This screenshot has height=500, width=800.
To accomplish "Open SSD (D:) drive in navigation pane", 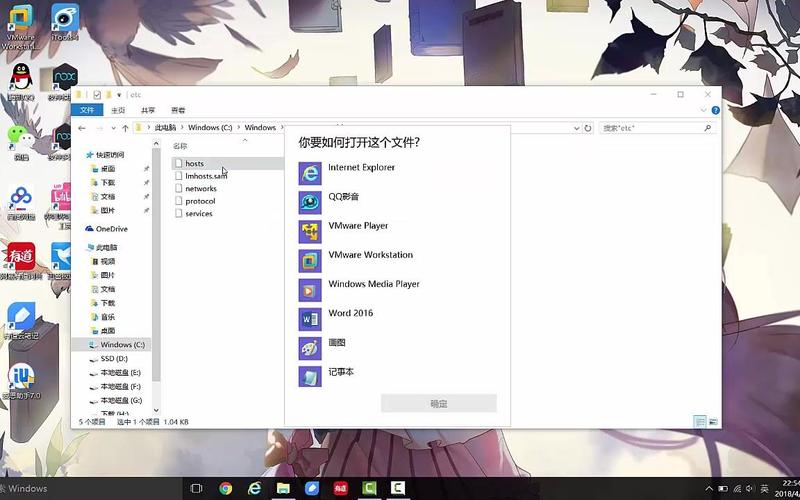I will click(x=114, y=359).
